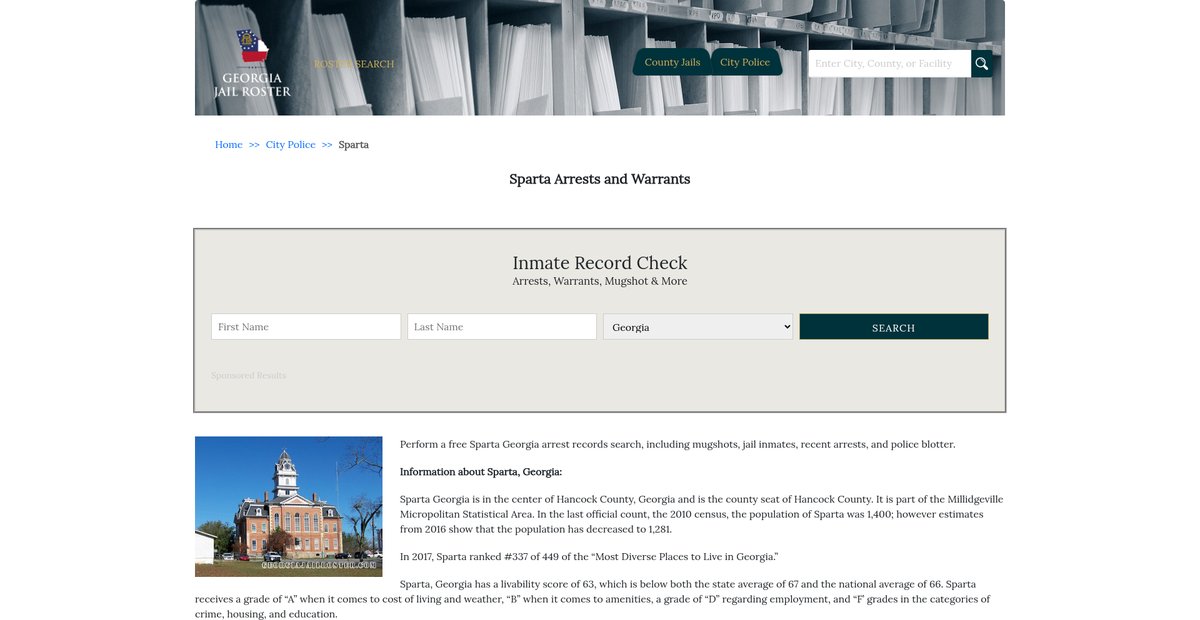Go to Home via the breadcrumb
The width and height of the screenshot is (1200, 620).
(x=229, y=145)
